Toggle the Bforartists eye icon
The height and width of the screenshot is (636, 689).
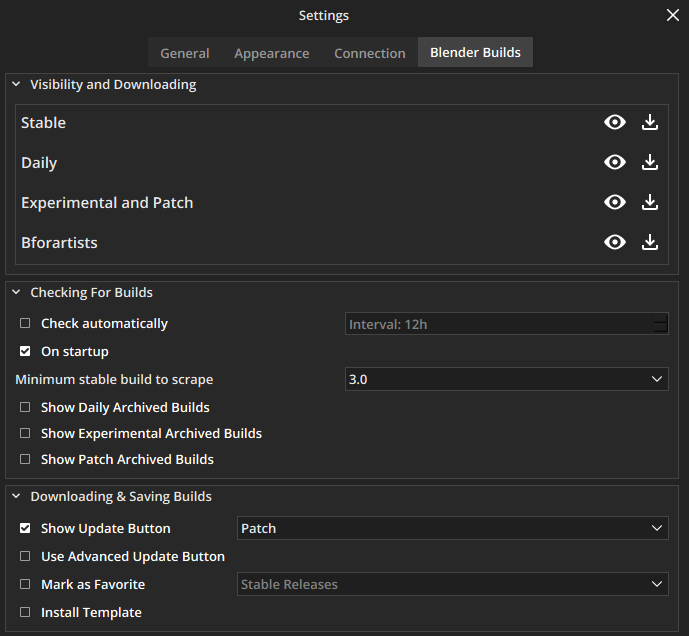click(615, 242)
